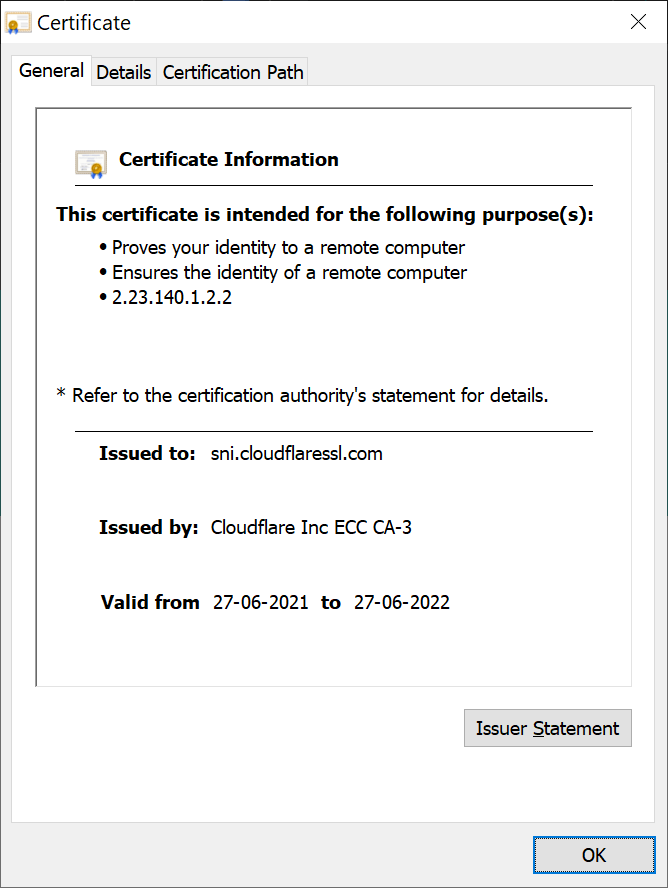Screen dimensions: 668x888
Task: Click the Cloudflare Inc ECC CA-3 issuer name
Action: tap(311, 527)
